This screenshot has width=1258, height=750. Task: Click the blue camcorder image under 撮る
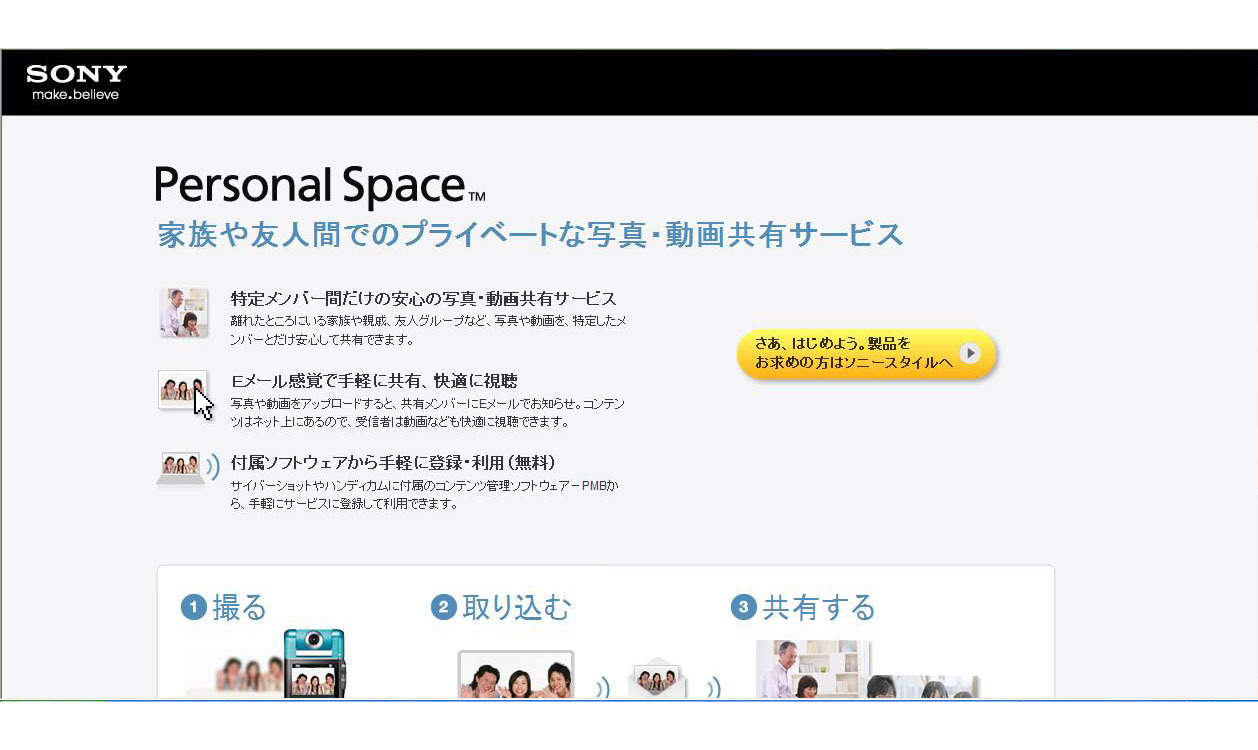tap(314, 663)
